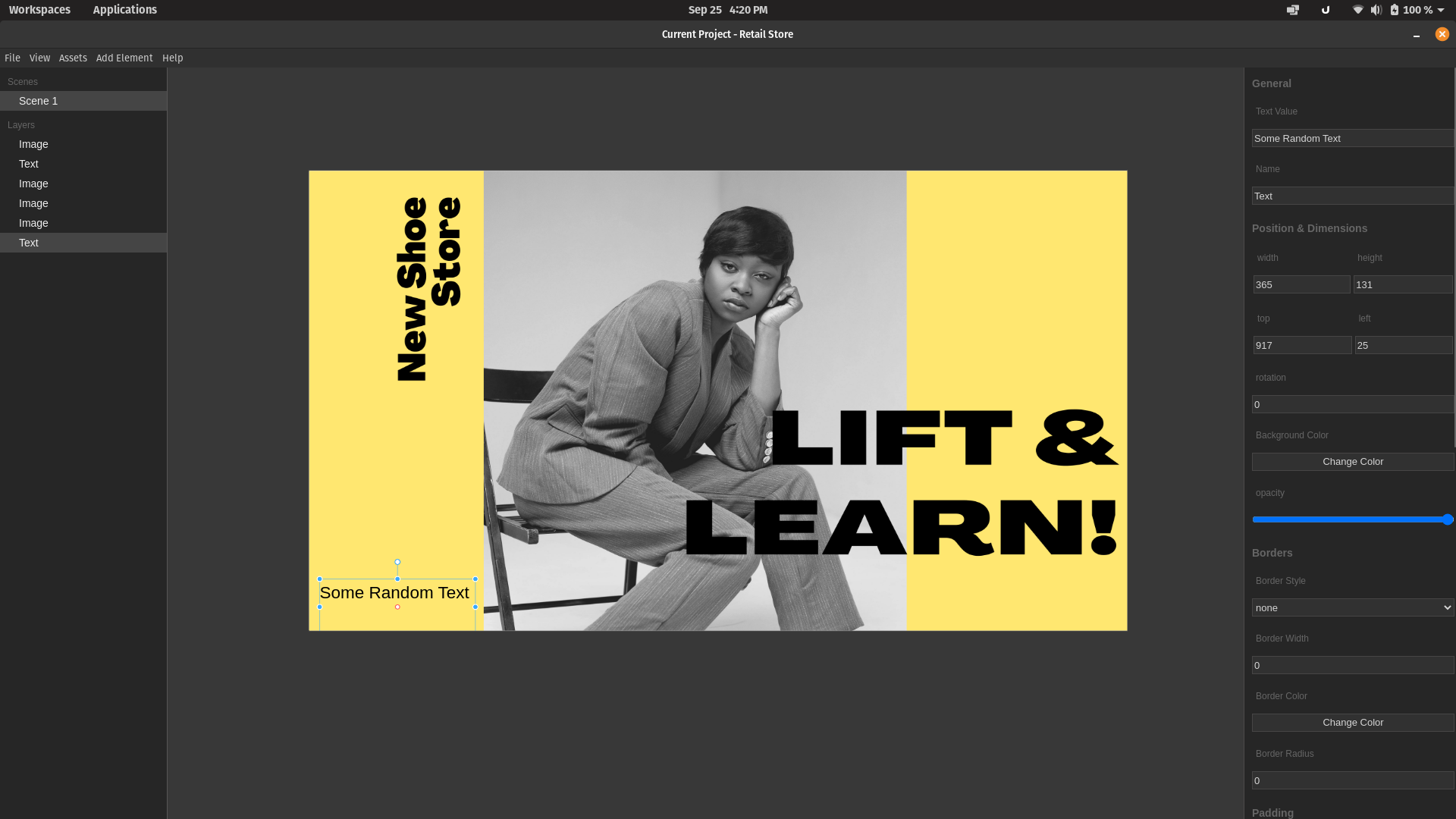Open the Assets menu
Viewport: 1456px width, 819px height.
pos(73,58)
